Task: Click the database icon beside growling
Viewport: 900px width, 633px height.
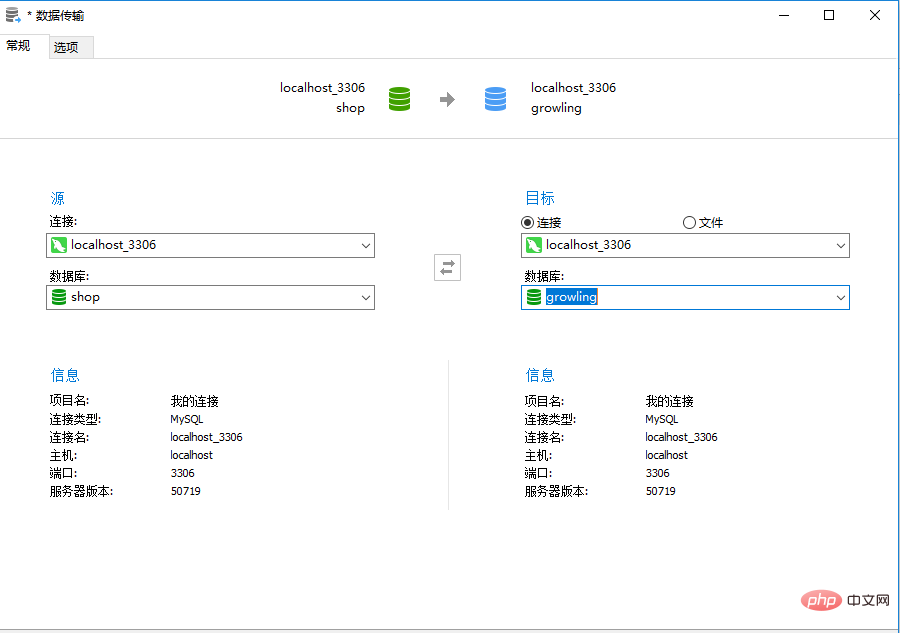Action: 534,297
